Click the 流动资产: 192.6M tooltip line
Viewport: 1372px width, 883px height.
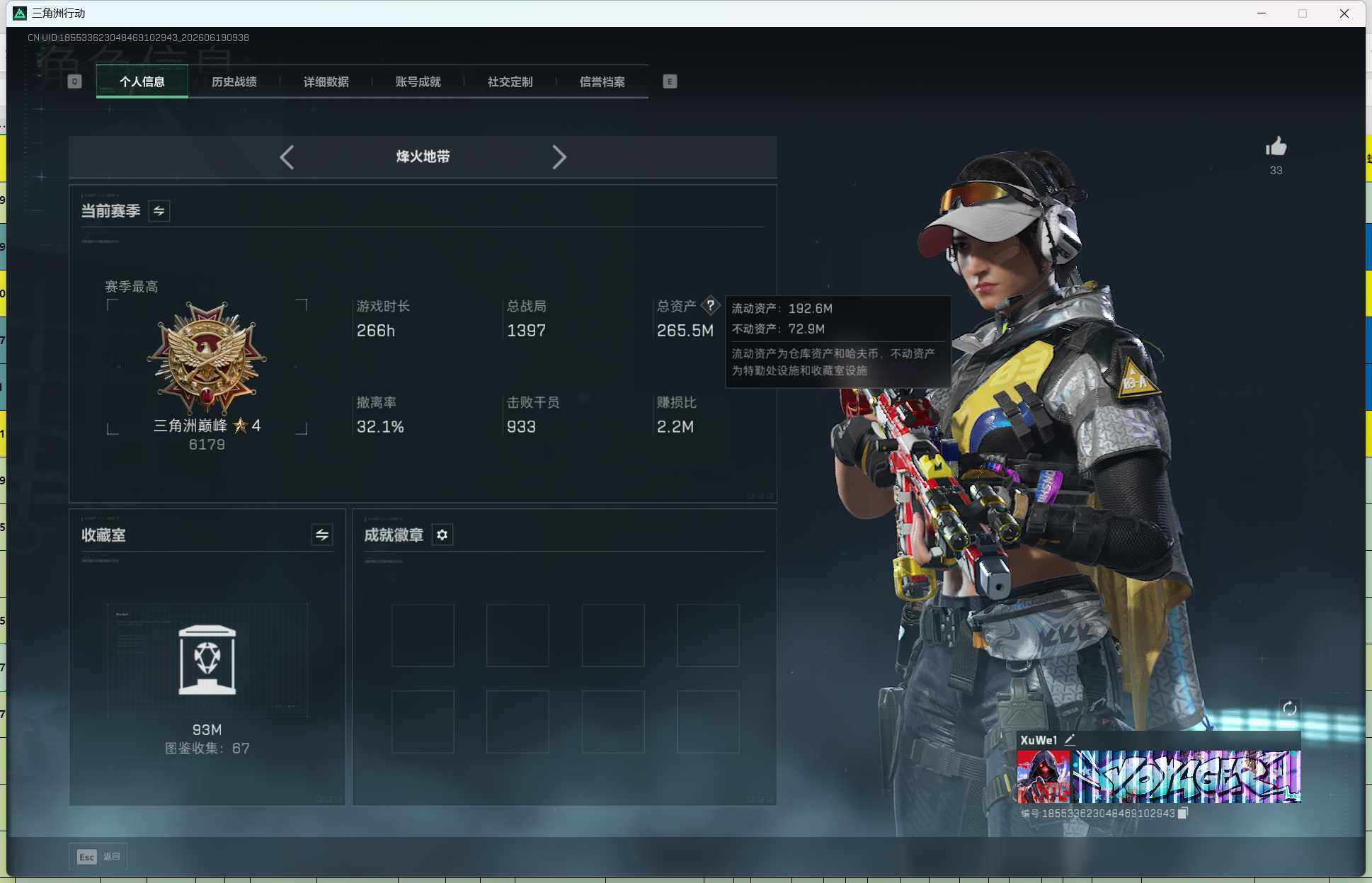point(782,309)
